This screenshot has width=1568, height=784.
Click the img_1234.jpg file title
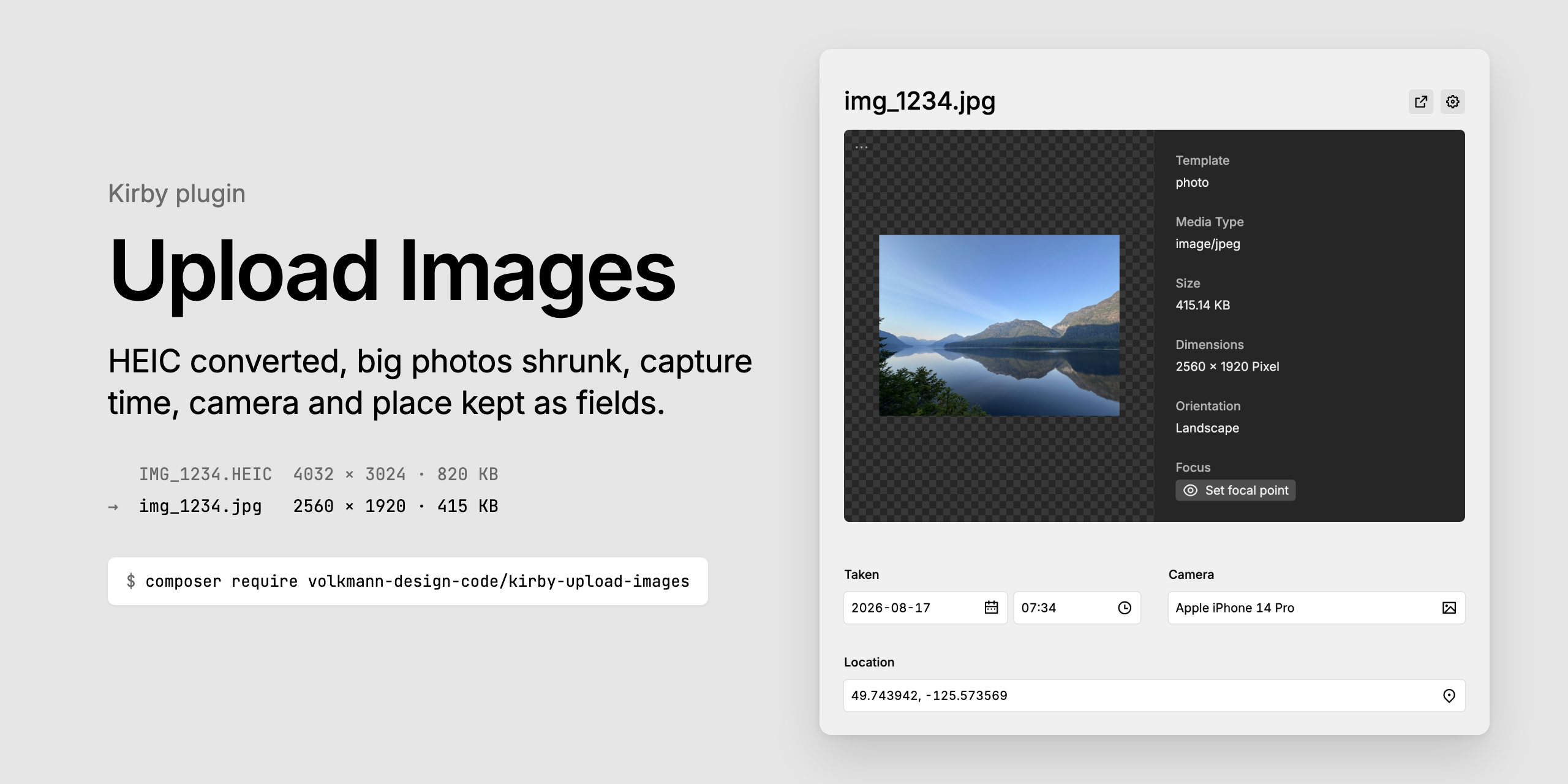tap(919, 101)
